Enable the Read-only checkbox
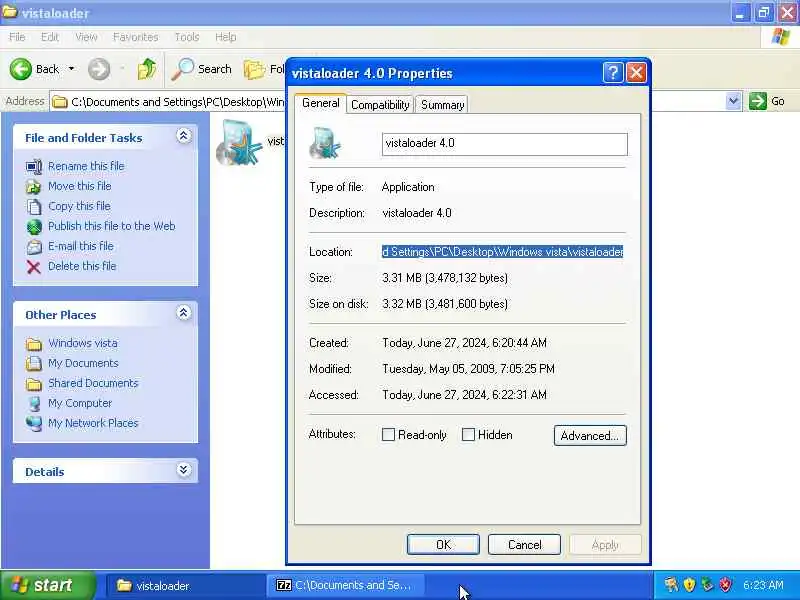This screenshot has width=800, height=600. pyautogui.click(x=388, y=435)
